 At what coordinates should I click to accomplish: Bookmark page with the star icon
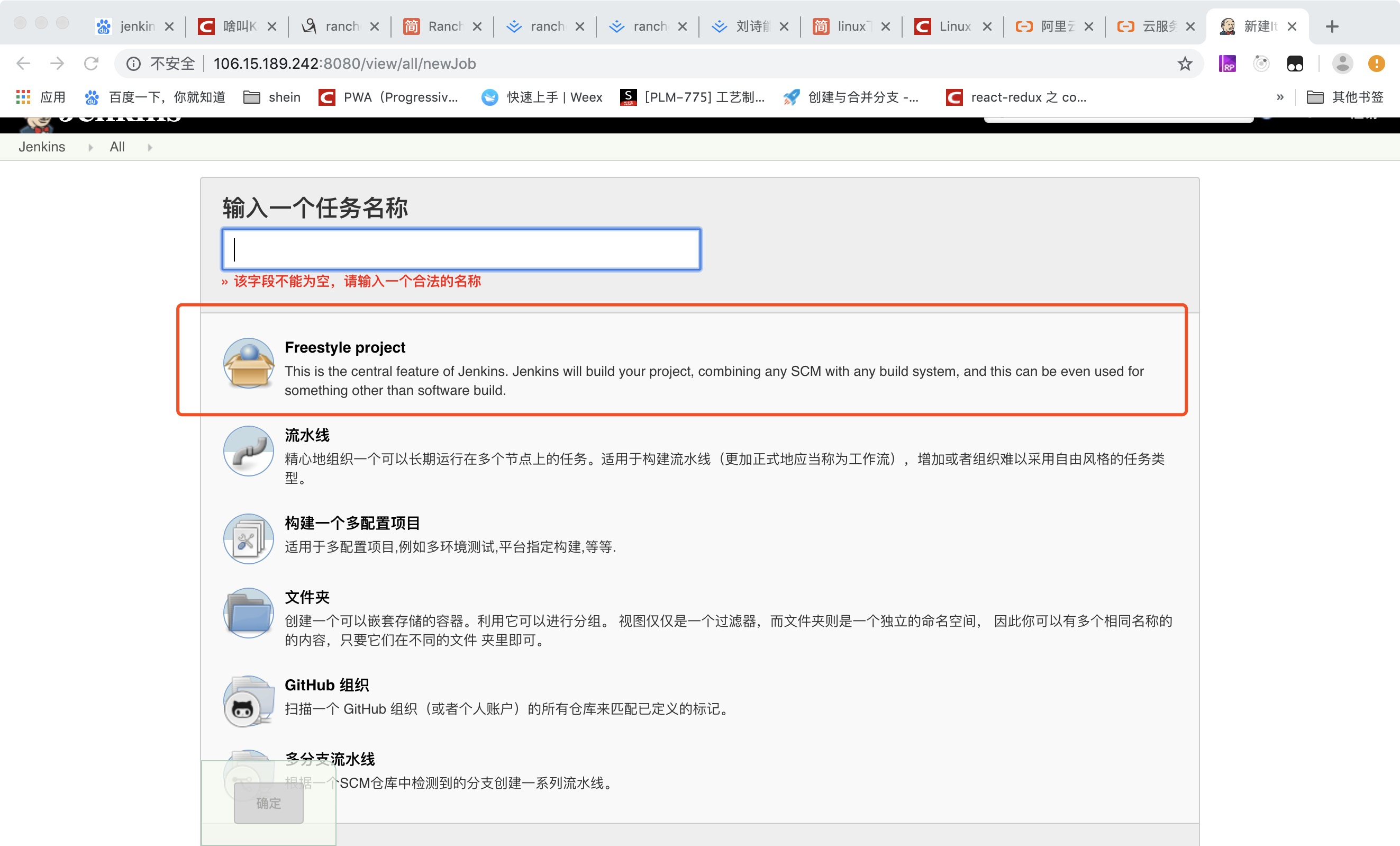(x=1184, y=64)
